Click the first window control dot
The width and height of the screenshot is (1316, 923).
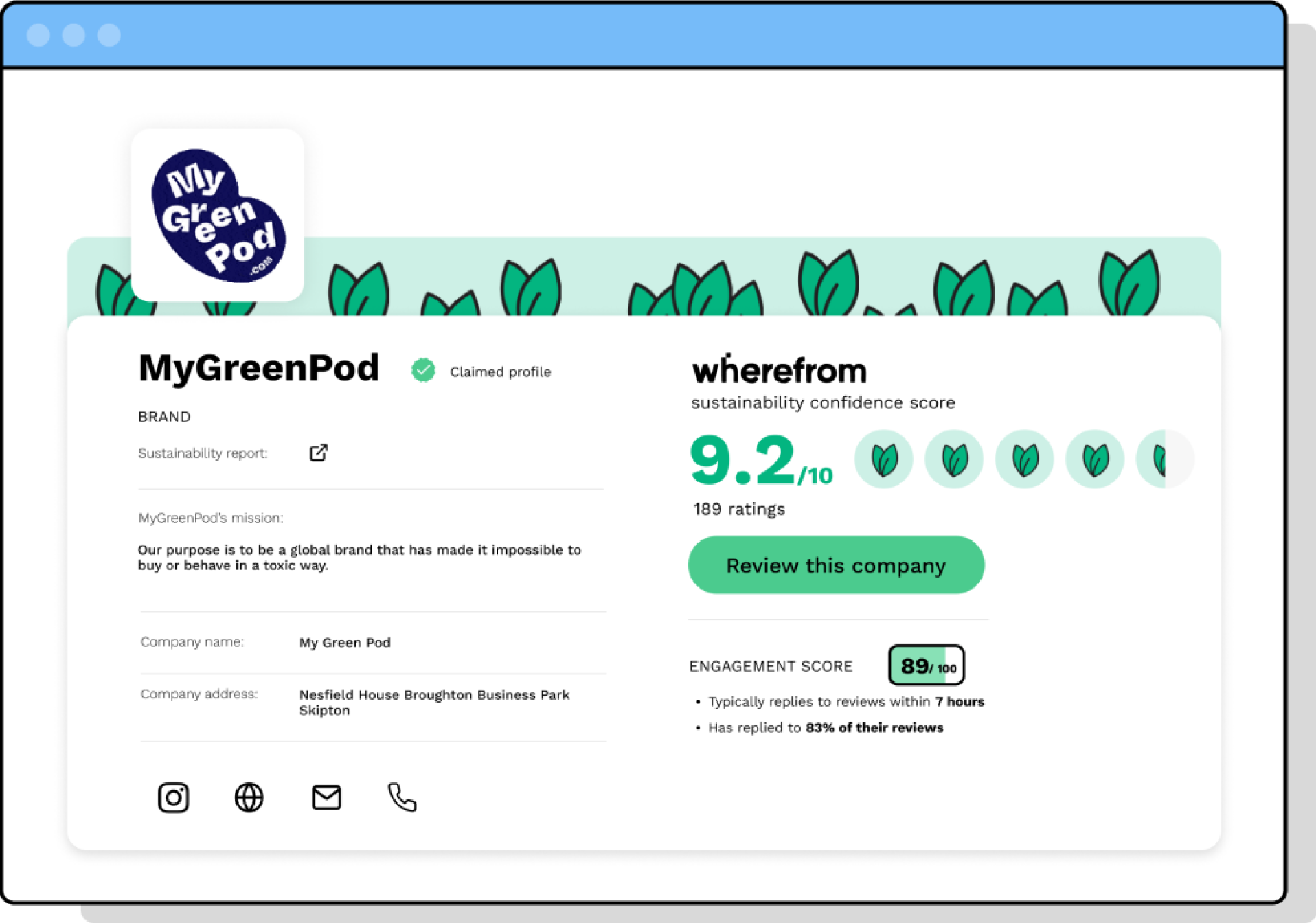pyautogui.click(x=38, y=35)
